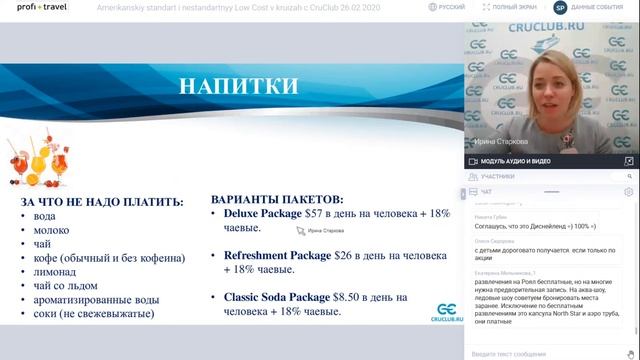Click message about Диснейленд 100%

535,226
